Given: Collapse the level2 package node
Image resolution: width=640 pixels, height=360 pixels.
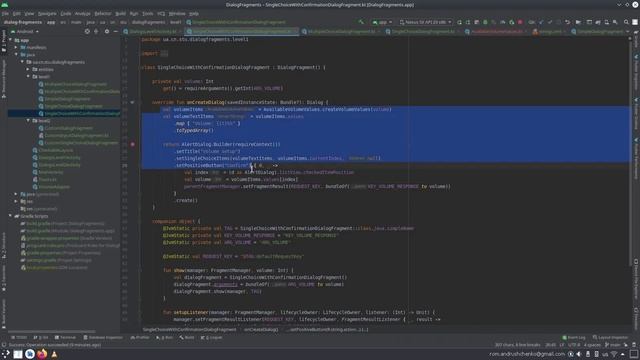Looking at the screenshot, I should click(29, 121).
